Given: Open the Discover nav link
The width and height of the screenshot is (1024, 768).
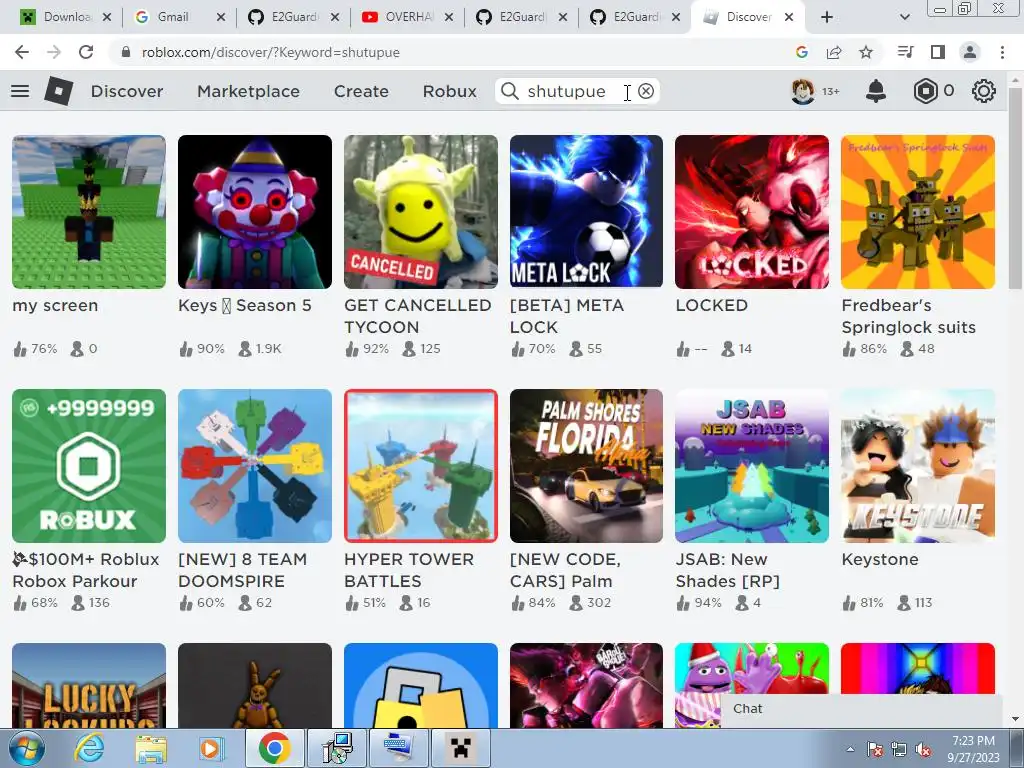Looking at the screenshot, I should pyautogui.click(x=127, y=91).
